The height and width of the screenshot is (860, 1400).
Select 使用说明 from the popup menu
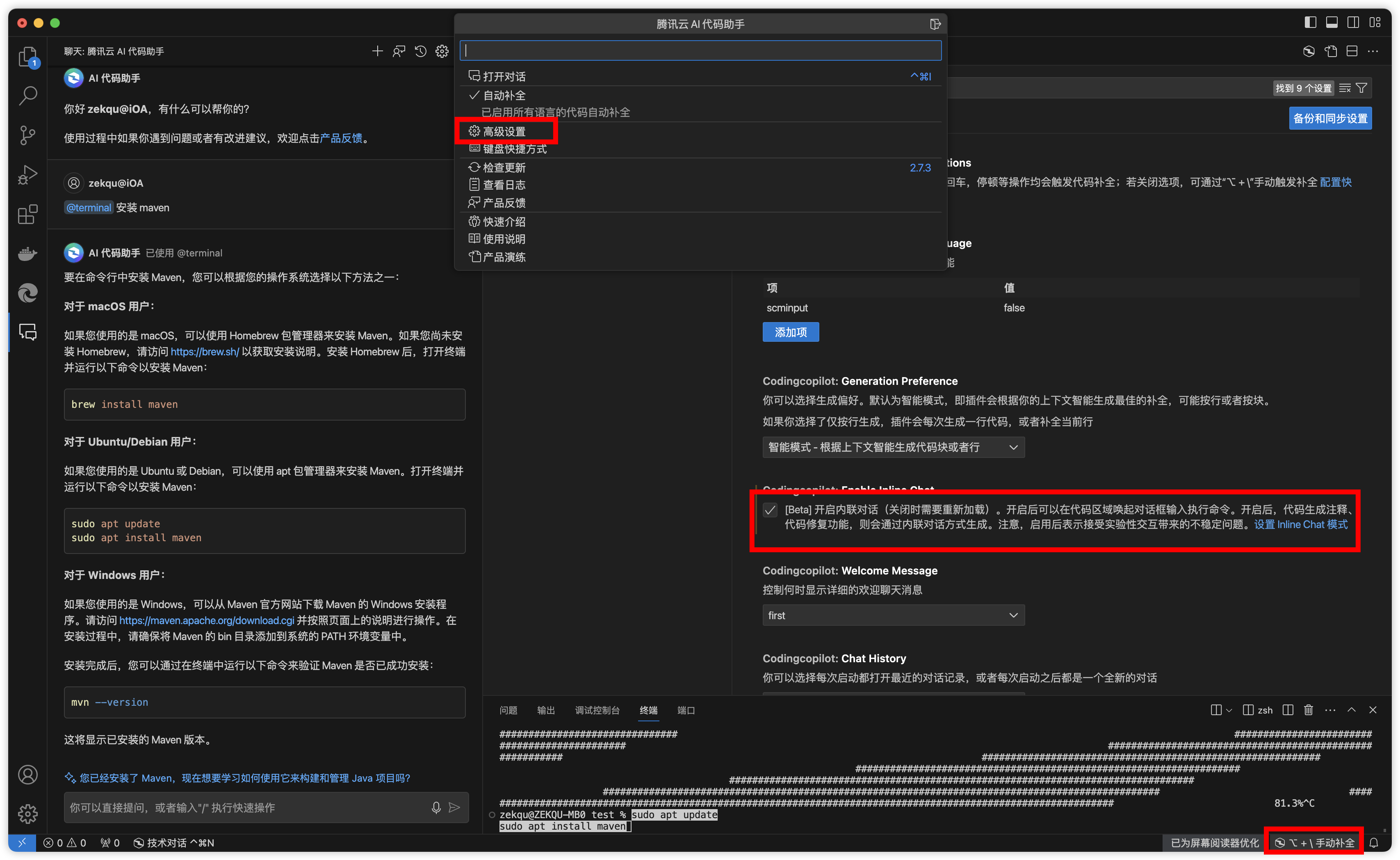coord(700,239)
